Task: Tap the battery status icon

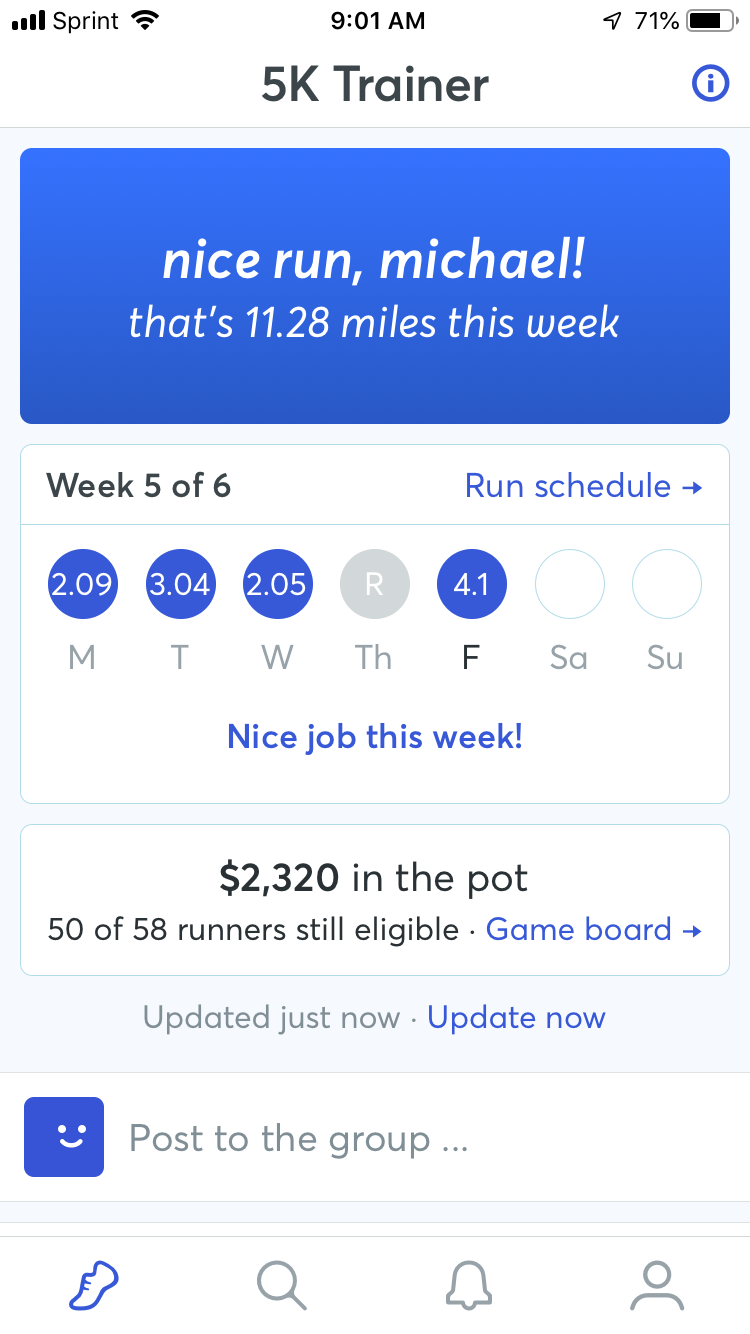Action: click(712, 21)
